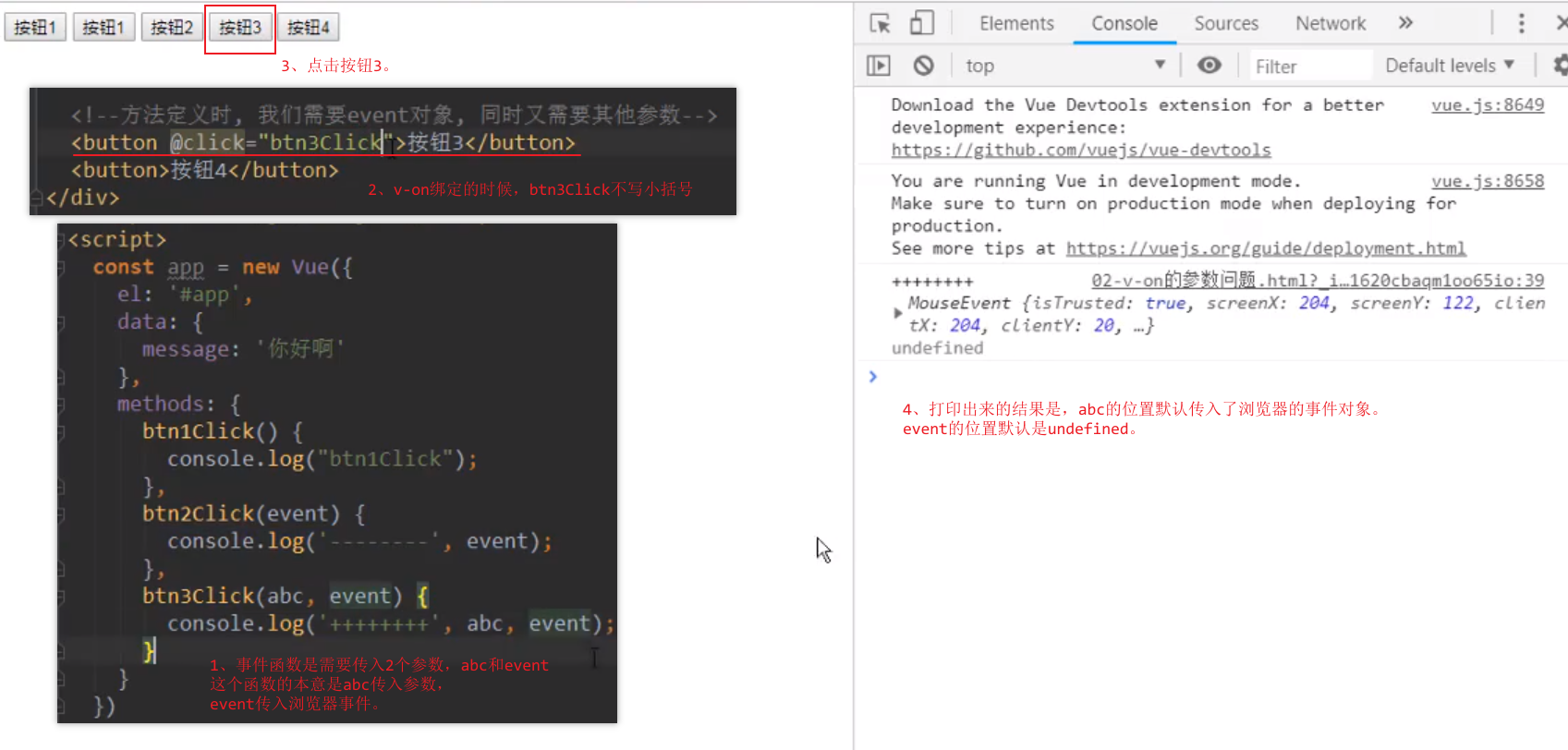This screenshot has width=1568, height=750.
Task: Click the 'el: '#app'' code line
Action: [x=185, y=295]
